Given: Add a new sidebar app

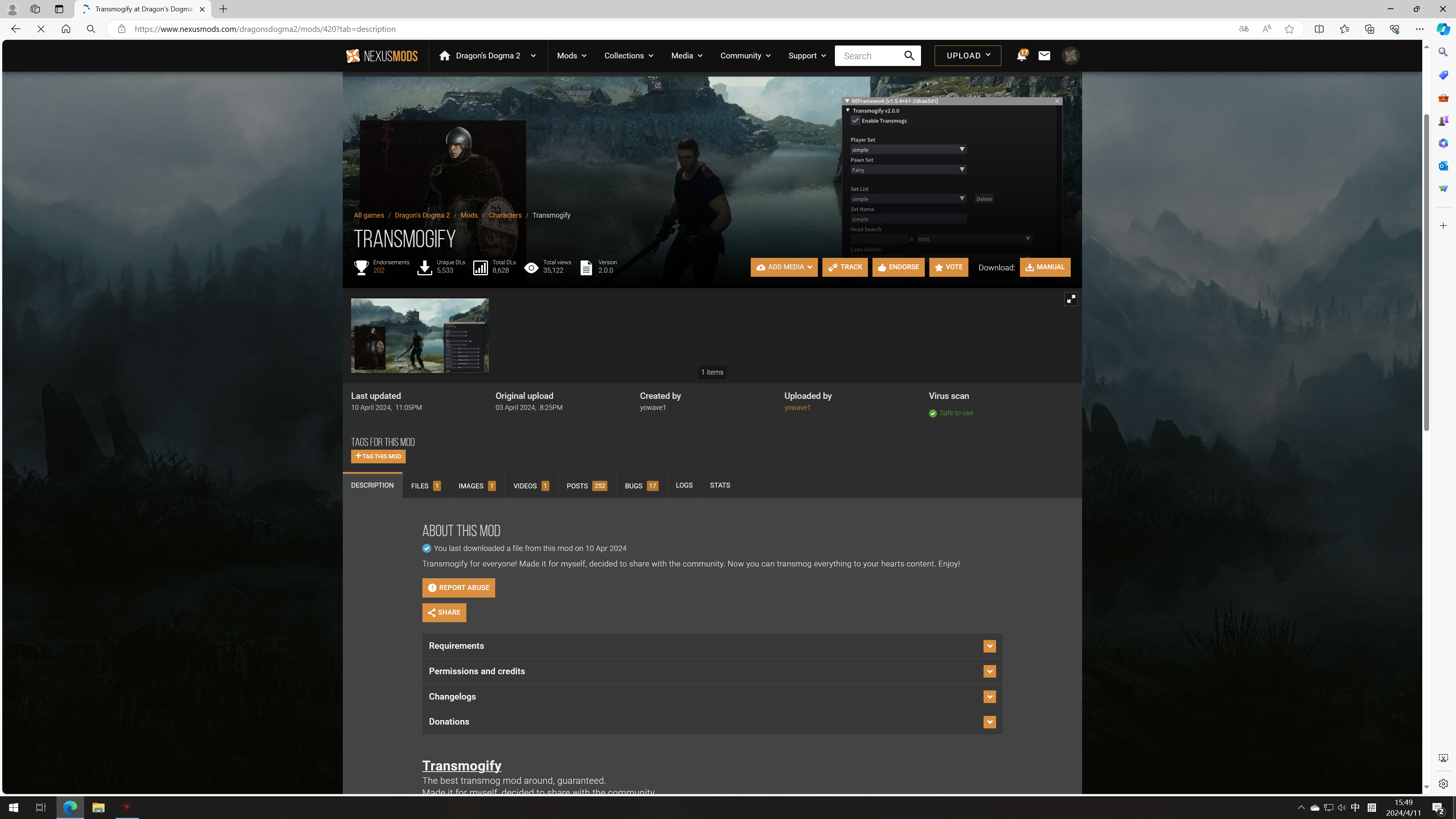Looking at the screenshot, I should [x=1443, y=226].
